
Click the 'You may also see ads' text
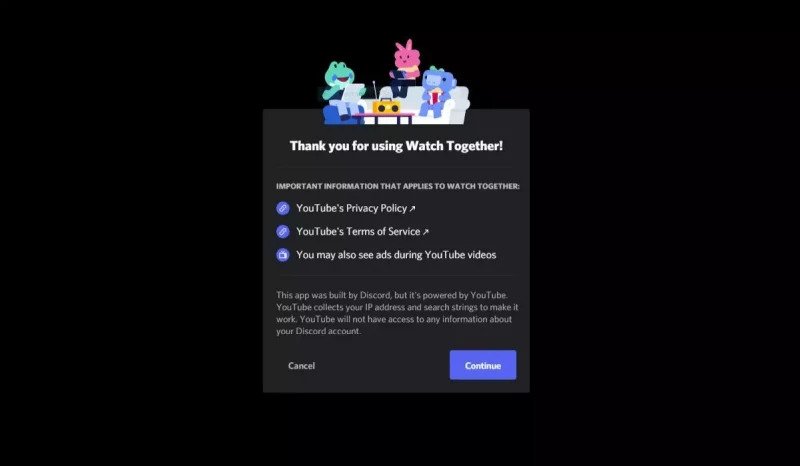coord(396,255)
